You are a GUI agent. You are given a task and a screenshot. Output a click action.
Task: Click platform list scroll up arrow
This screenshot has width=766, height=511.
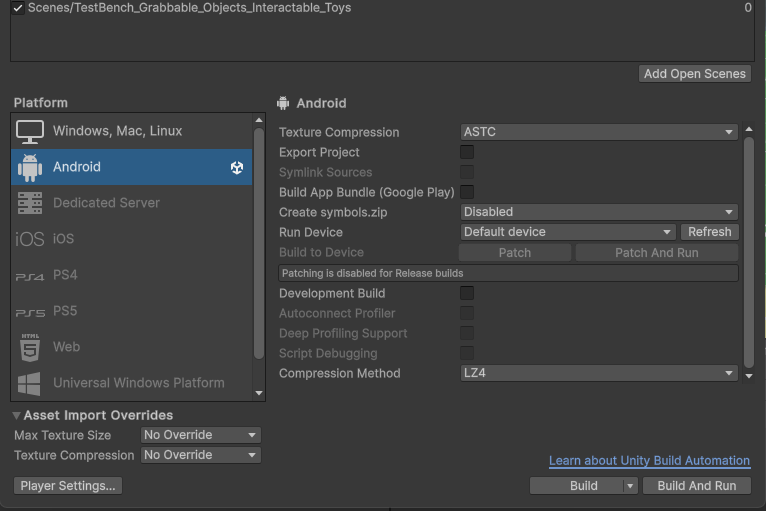pyautogui.click(x=259, y=120)
